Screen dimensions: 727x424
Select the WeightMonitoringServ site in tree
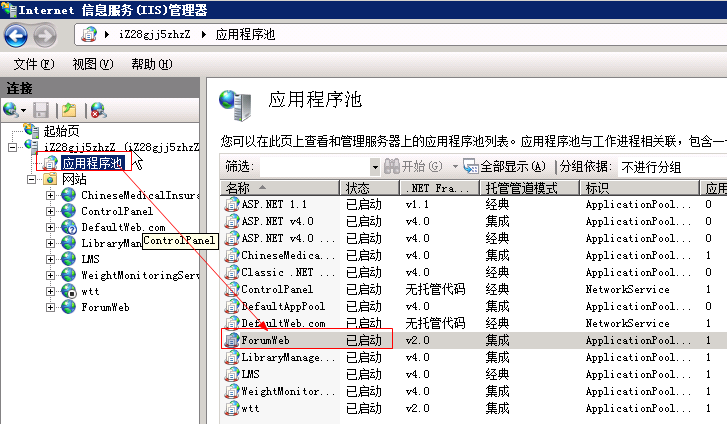pyautogui.click(x=140, y=275)
